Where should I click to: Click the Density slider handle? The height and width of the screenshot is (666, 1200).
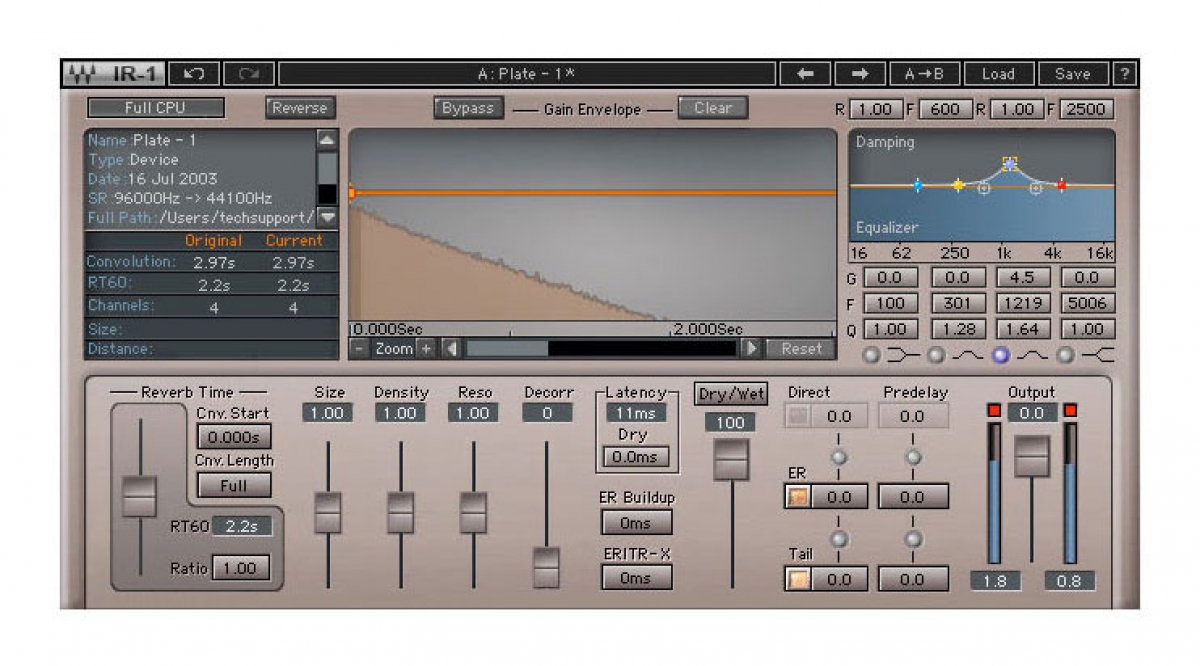point(401,512)
